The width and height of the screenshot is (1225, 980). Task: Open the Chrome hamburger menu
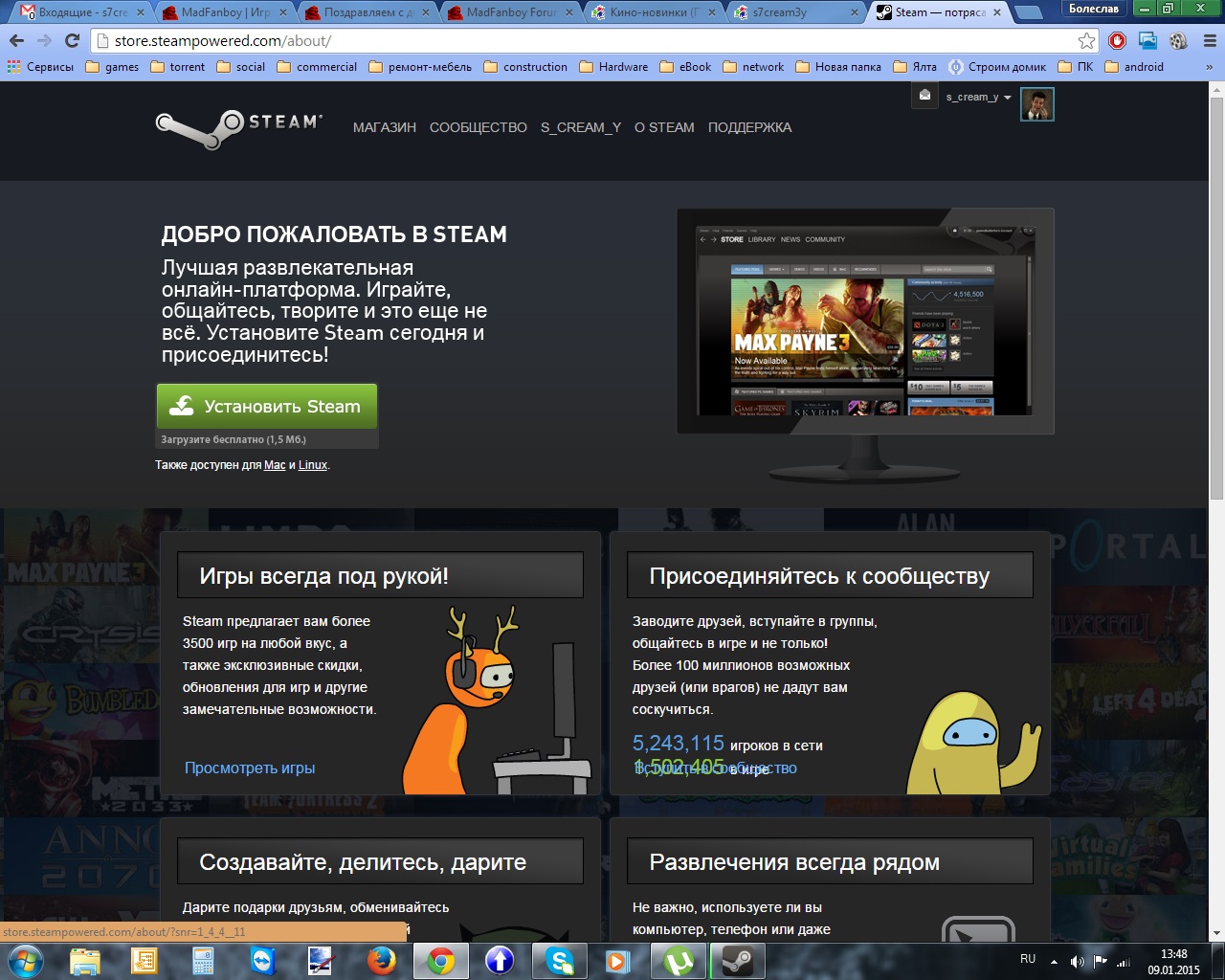[1209, 41]
